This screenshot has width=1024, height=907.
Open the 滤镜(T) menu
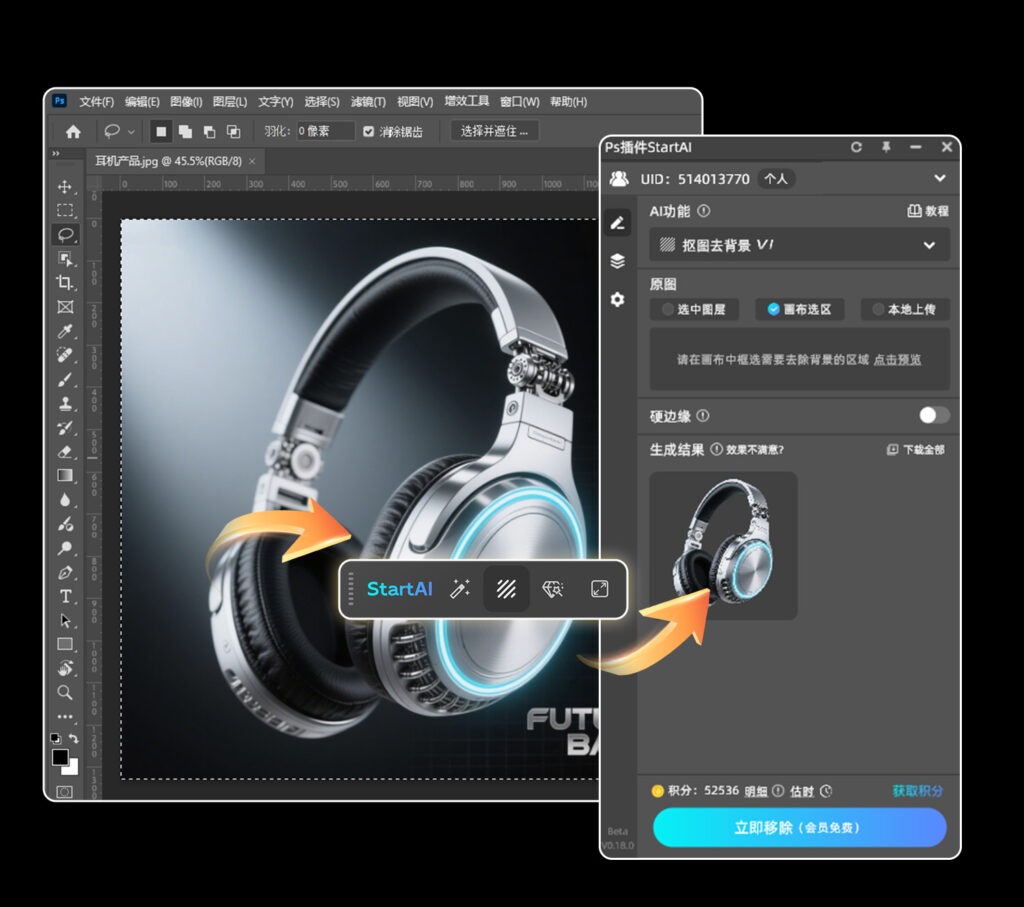pos(368,102)
